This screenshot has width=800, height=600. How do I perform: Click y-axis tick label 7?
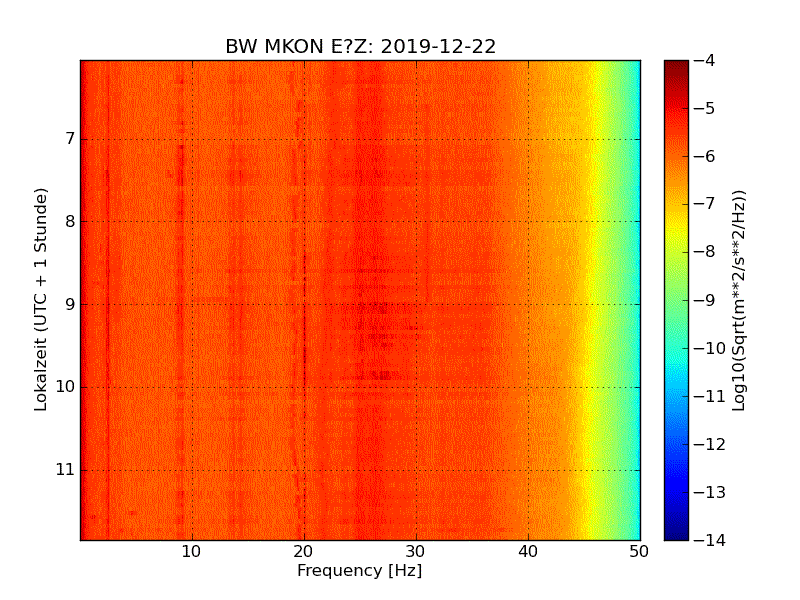click(70, 138)
